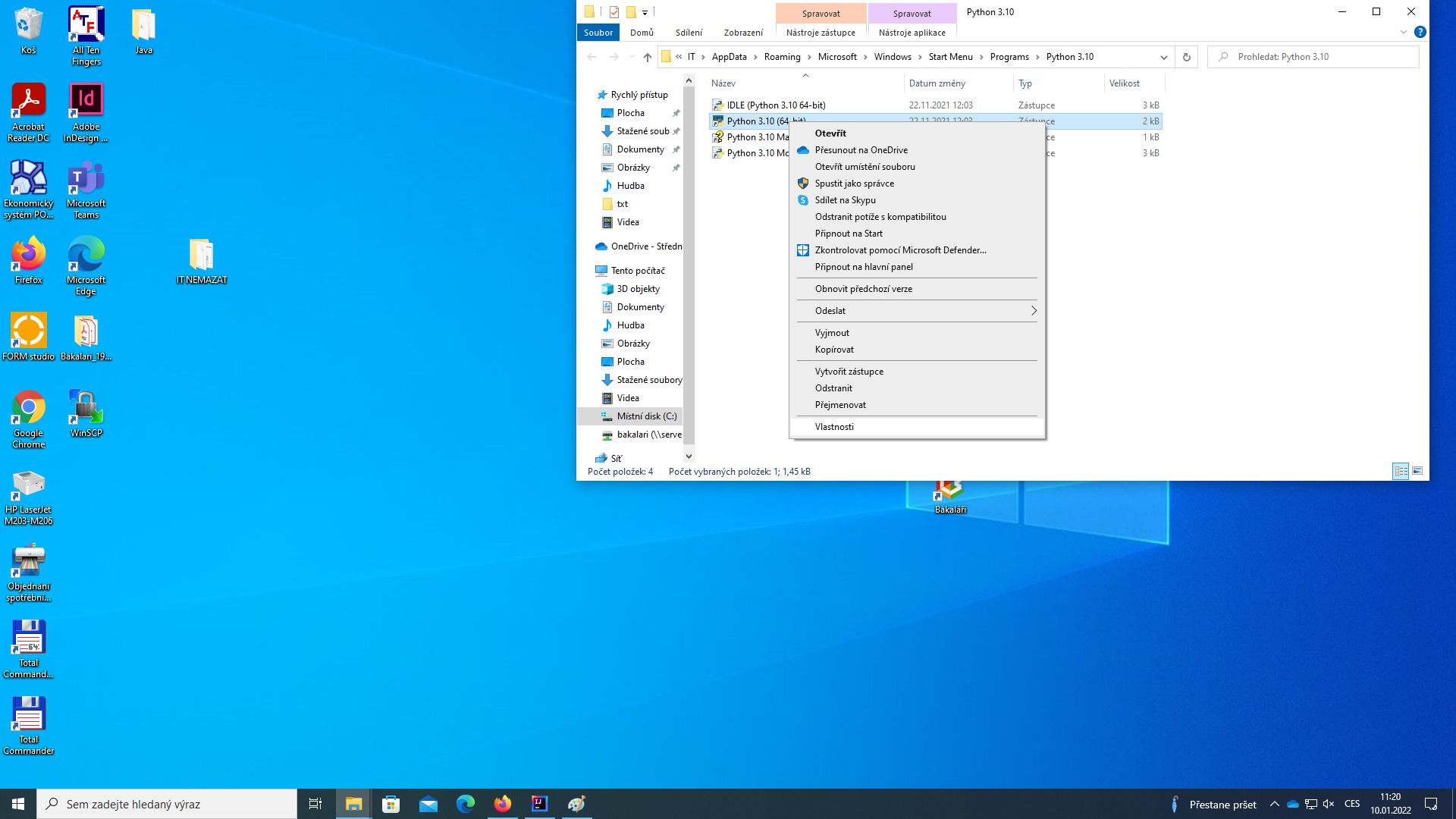Click the muted speaker icon in tray
1456x819 pixels.
coord(1329,804)
